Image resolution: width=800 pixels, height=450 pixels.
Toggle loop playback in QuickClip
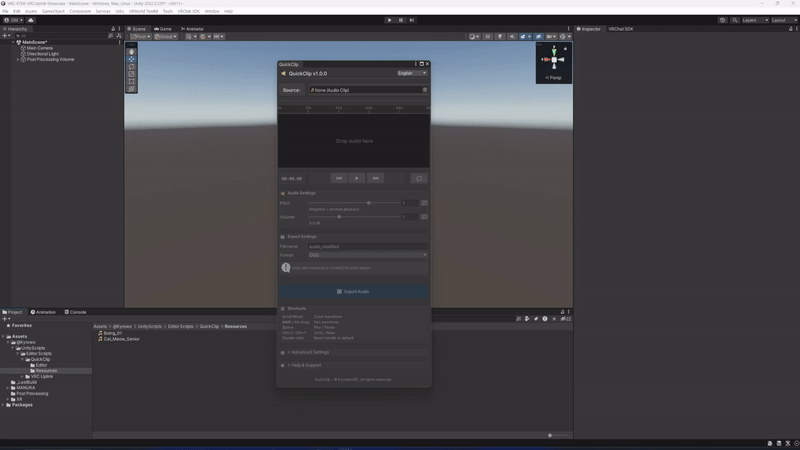[x=419, y=178]
